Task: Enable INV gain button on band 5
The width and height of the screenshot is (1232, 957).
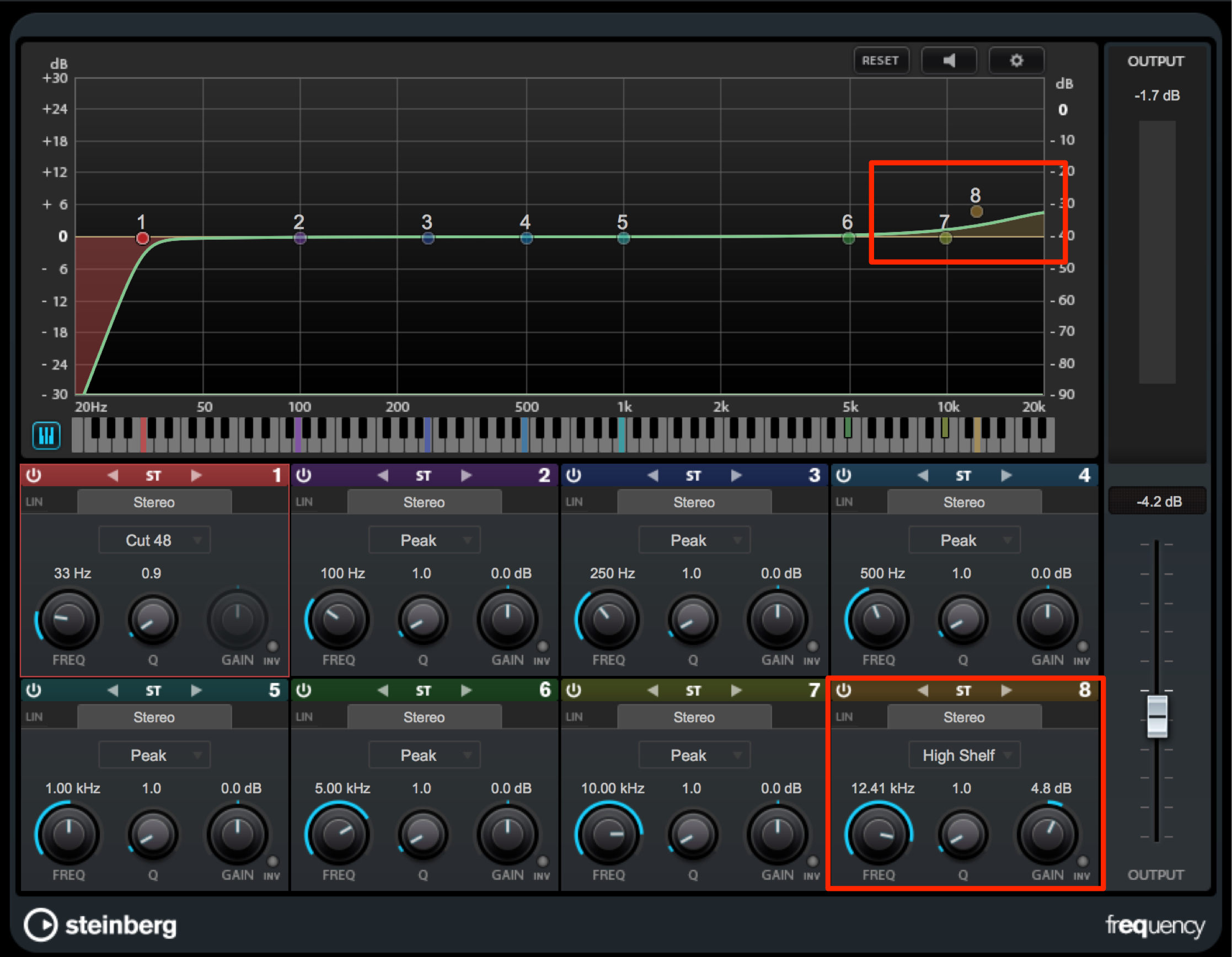Action: (272, 862)
